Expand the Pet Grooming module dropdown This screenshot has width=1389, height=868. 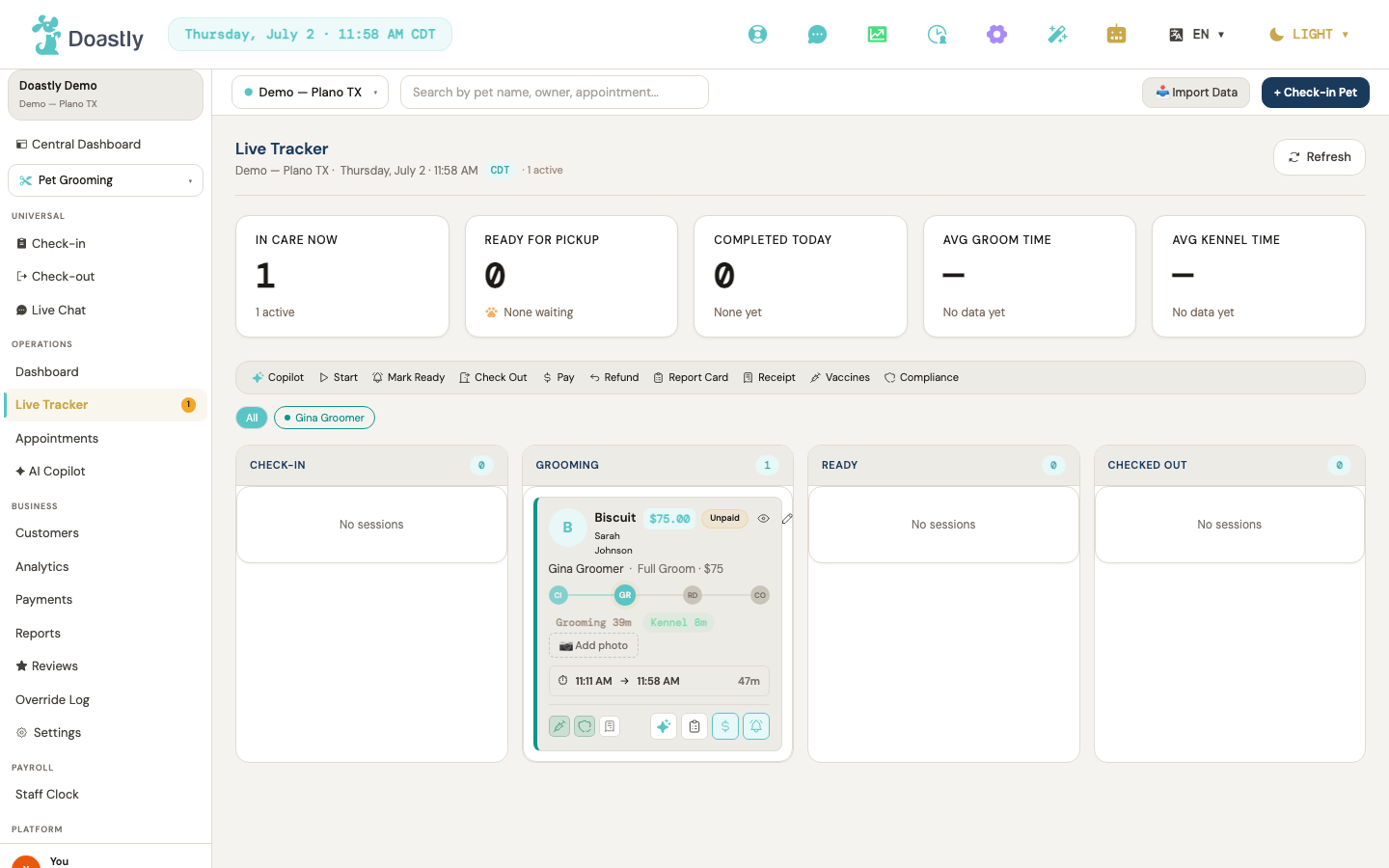coord(105,180)
